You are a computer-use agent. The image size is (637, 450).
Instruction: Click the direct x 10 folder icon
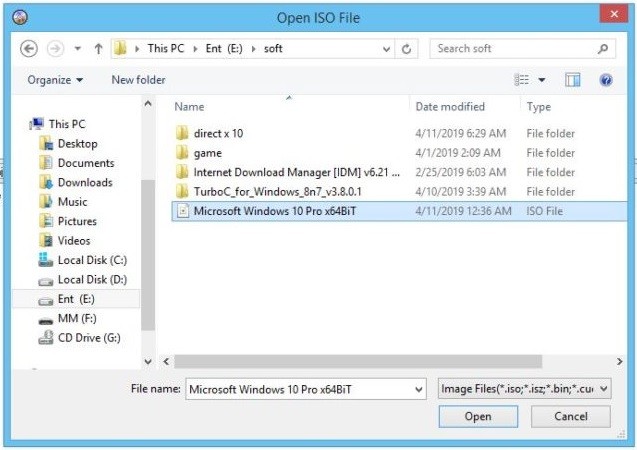point(182,133)
